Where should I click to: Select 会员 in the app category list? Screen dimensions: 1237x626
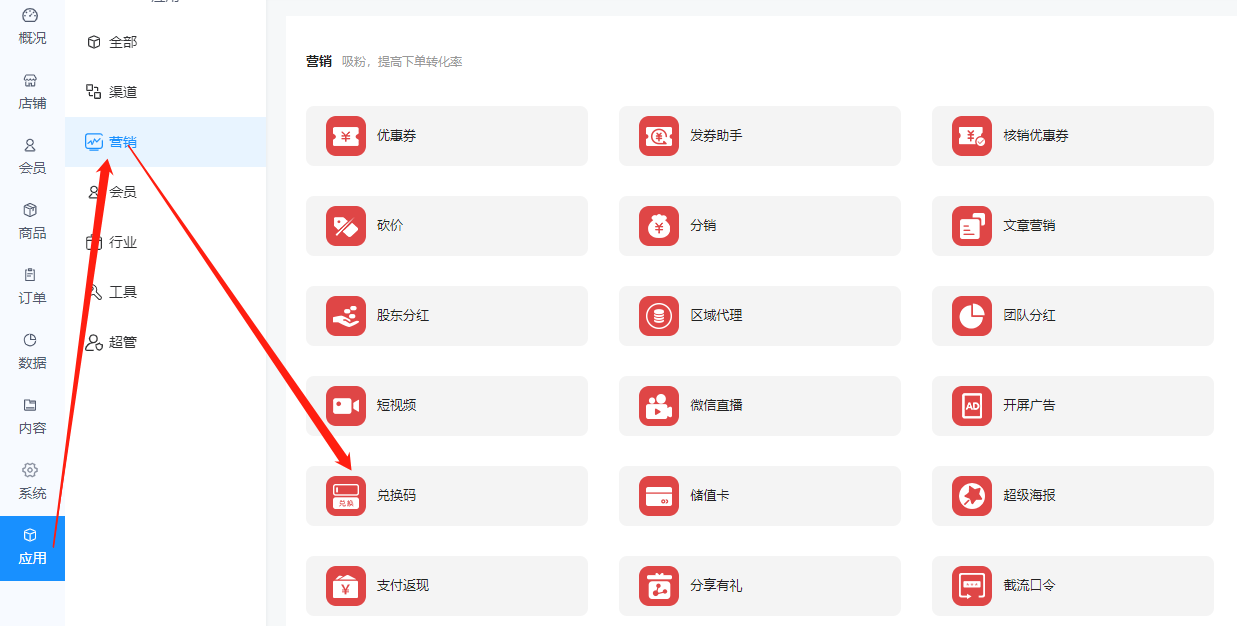click(x=166, y=192)
